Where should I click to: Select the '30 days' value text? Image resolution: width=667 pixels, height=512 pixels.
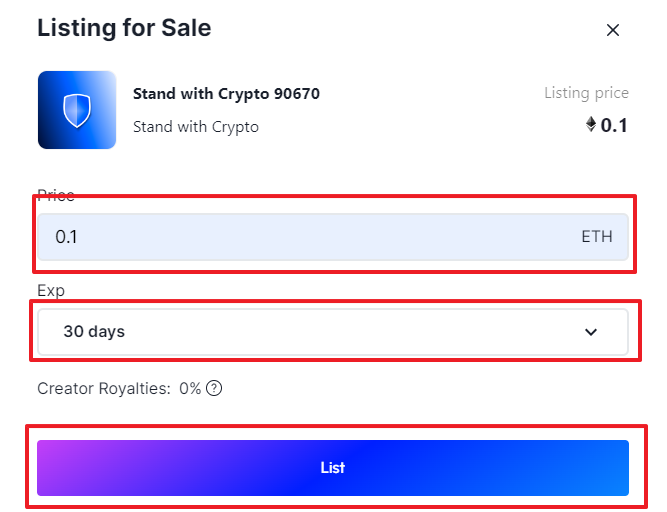[94, 332]
